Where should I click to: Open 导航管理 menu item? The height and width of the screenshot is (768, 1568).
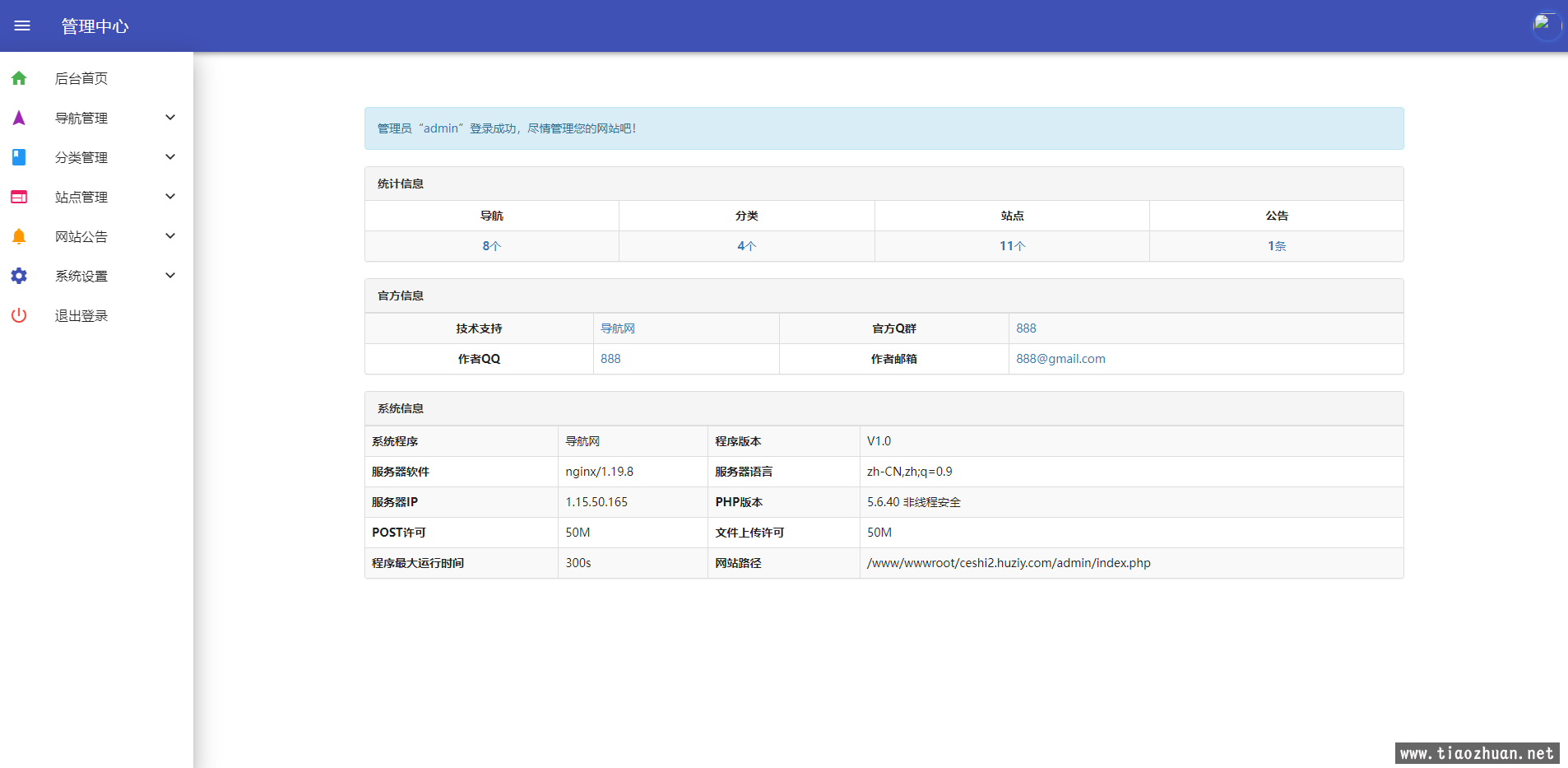coord(96,118)
